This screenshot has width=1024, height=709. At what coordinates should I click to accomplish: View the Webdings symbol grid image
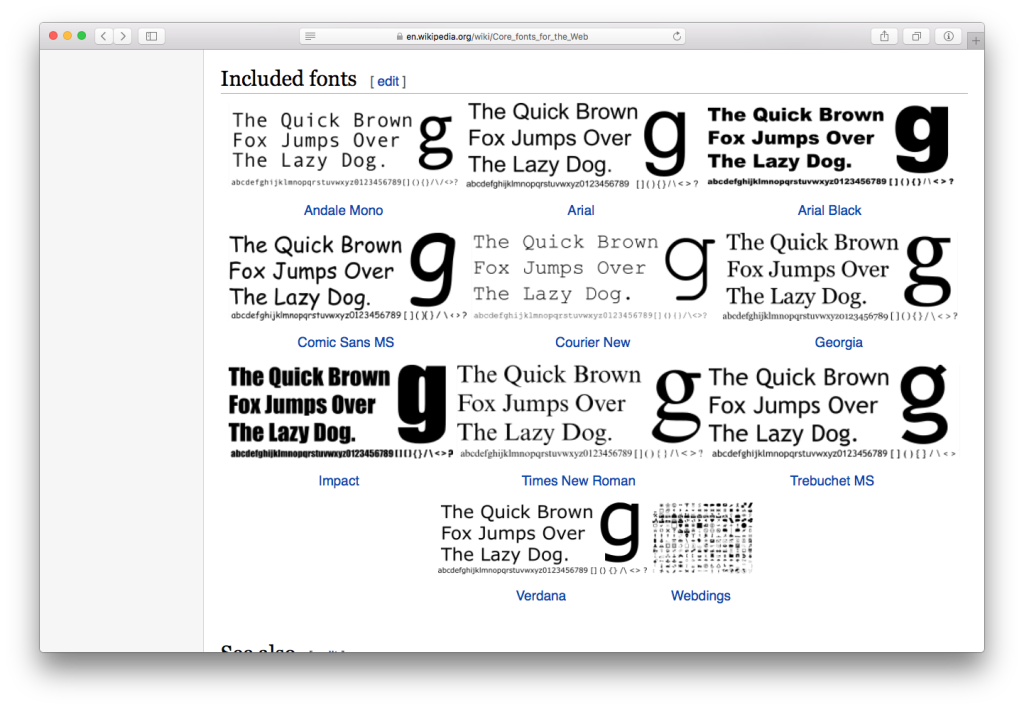[702, 538]
